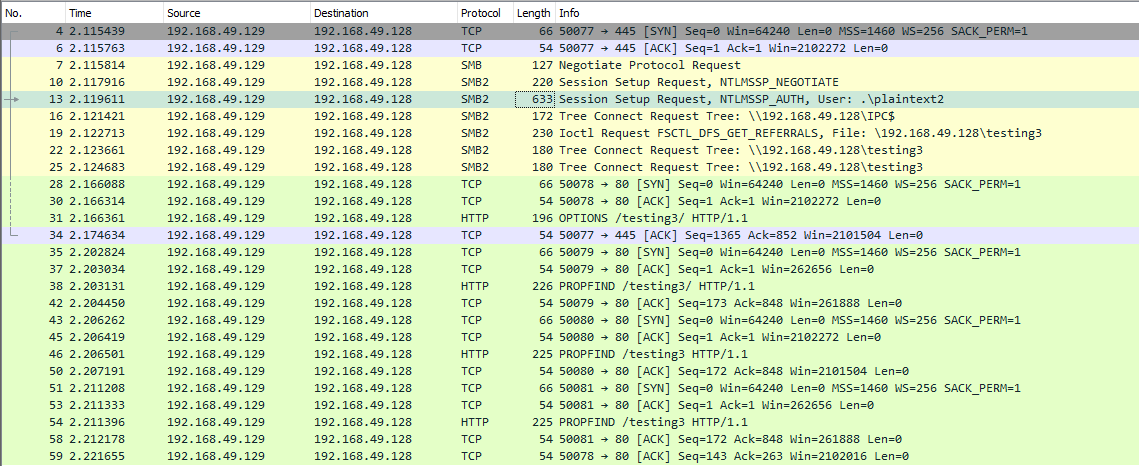Click length value 230 of packet 19
This screenshot has width=1139, height=466.
pos(543,133)
